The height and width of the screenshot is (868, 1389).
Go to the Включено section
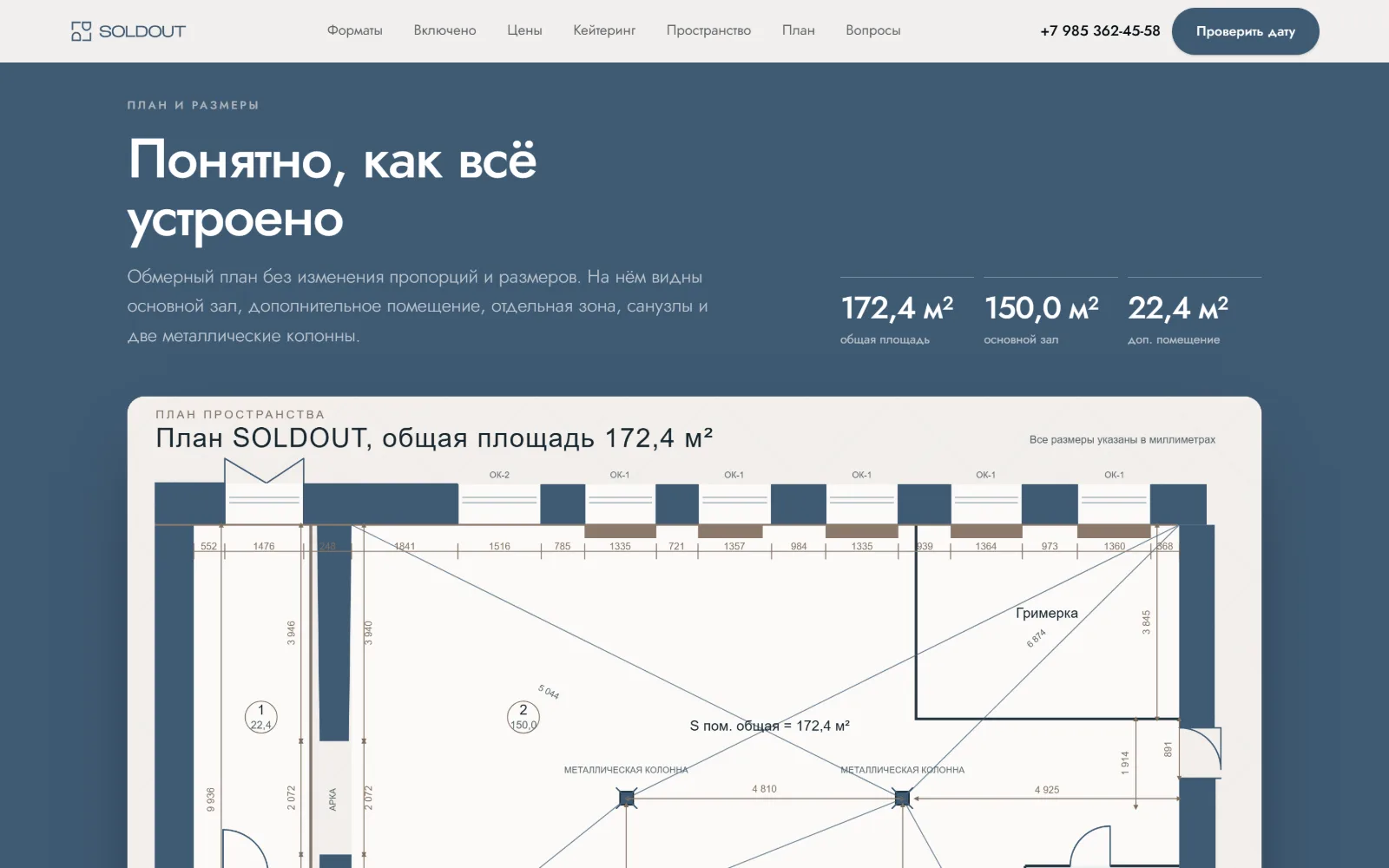[444, 30]
